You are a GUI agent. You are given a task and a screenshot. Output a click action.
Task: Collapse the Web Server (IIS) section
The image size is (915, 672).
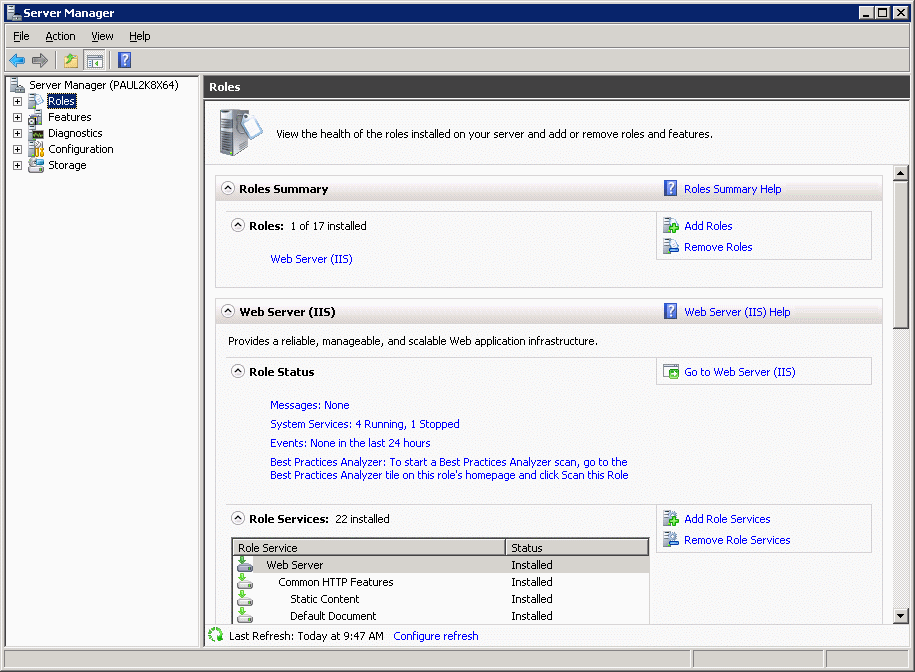pos(228,312)
